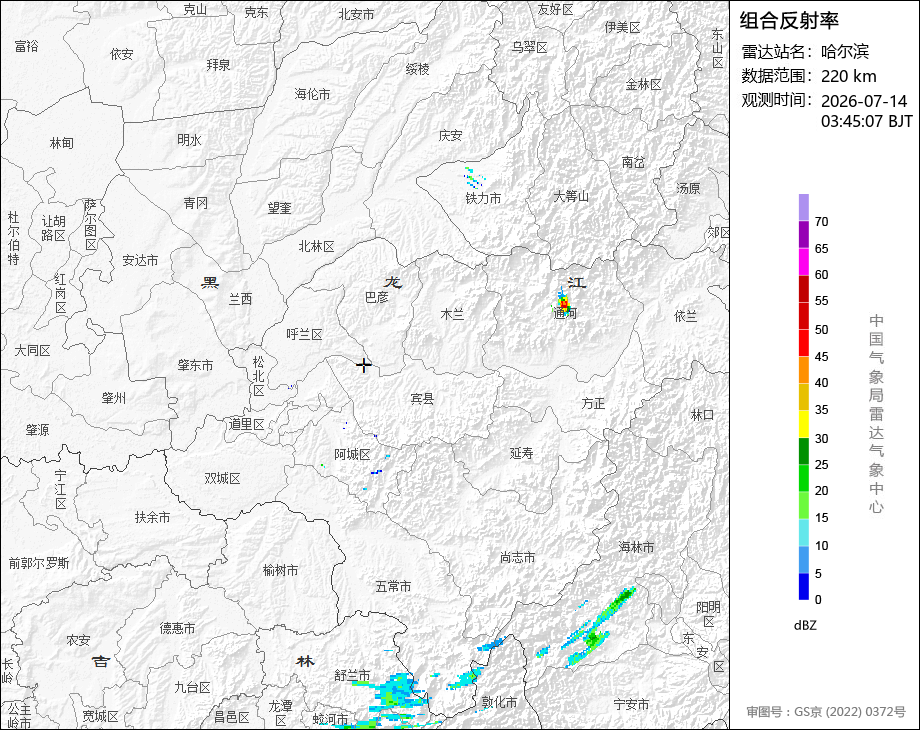This screenshot has height=730, width=920.
Task: Click the observation time 2026-07-14 value
Action: click(x=864, y=101)
